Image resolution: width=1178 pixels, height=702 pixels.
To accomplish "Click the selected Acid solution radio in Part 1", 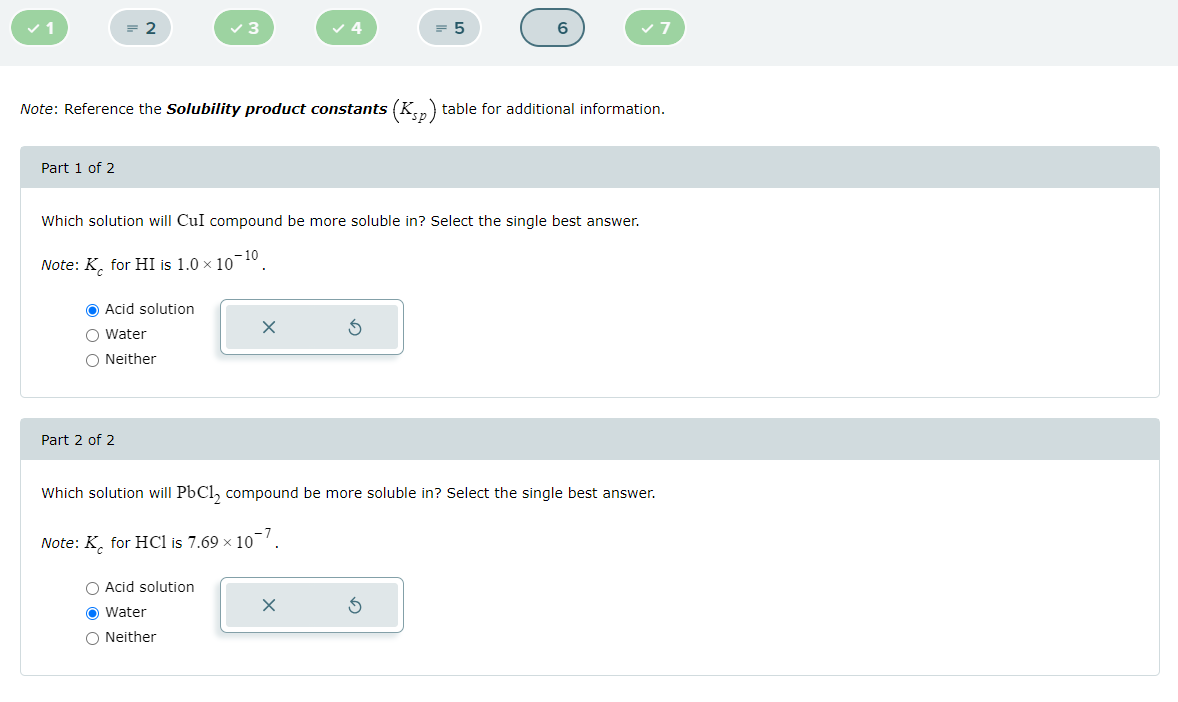I will pyautogui.click(x=91, y=309).
